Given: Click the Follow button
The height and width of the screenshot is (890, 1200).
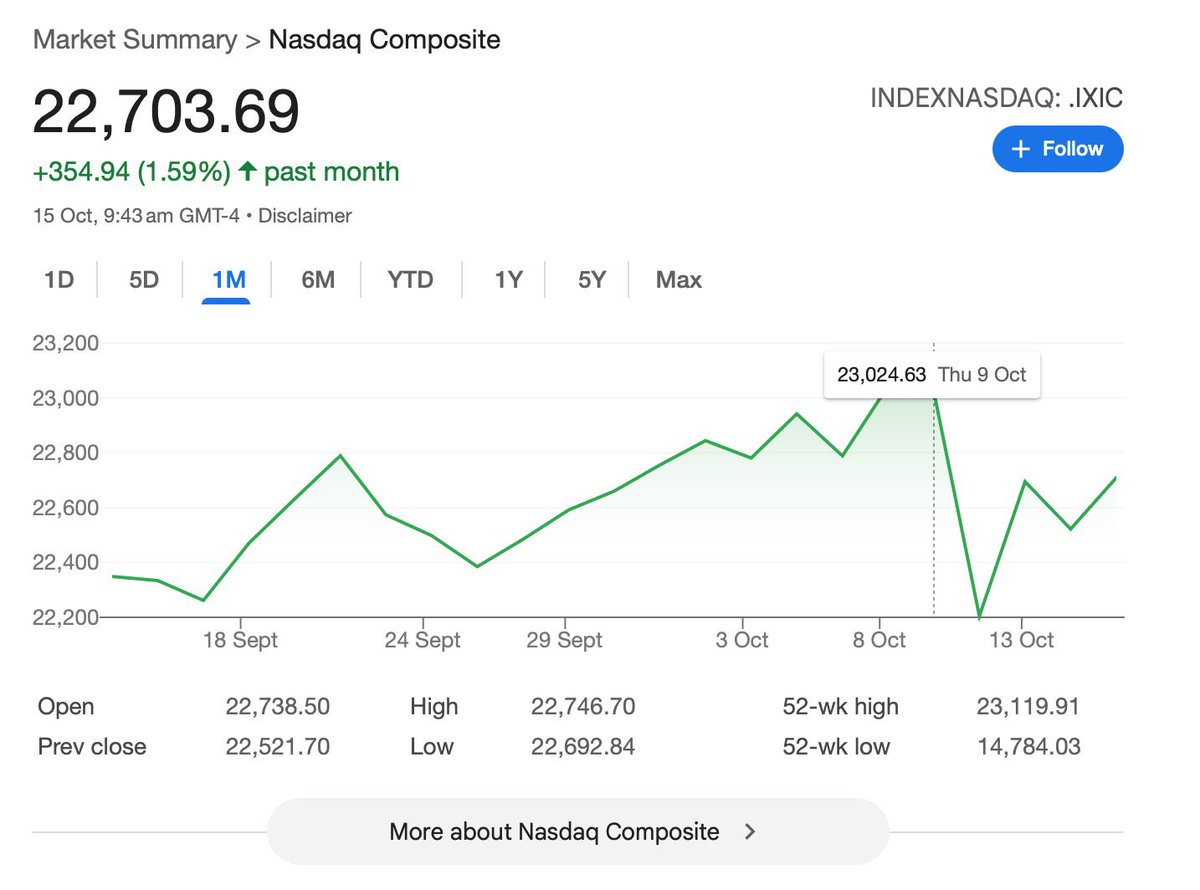Looking at the screenshot, I should pos(1058,149).
